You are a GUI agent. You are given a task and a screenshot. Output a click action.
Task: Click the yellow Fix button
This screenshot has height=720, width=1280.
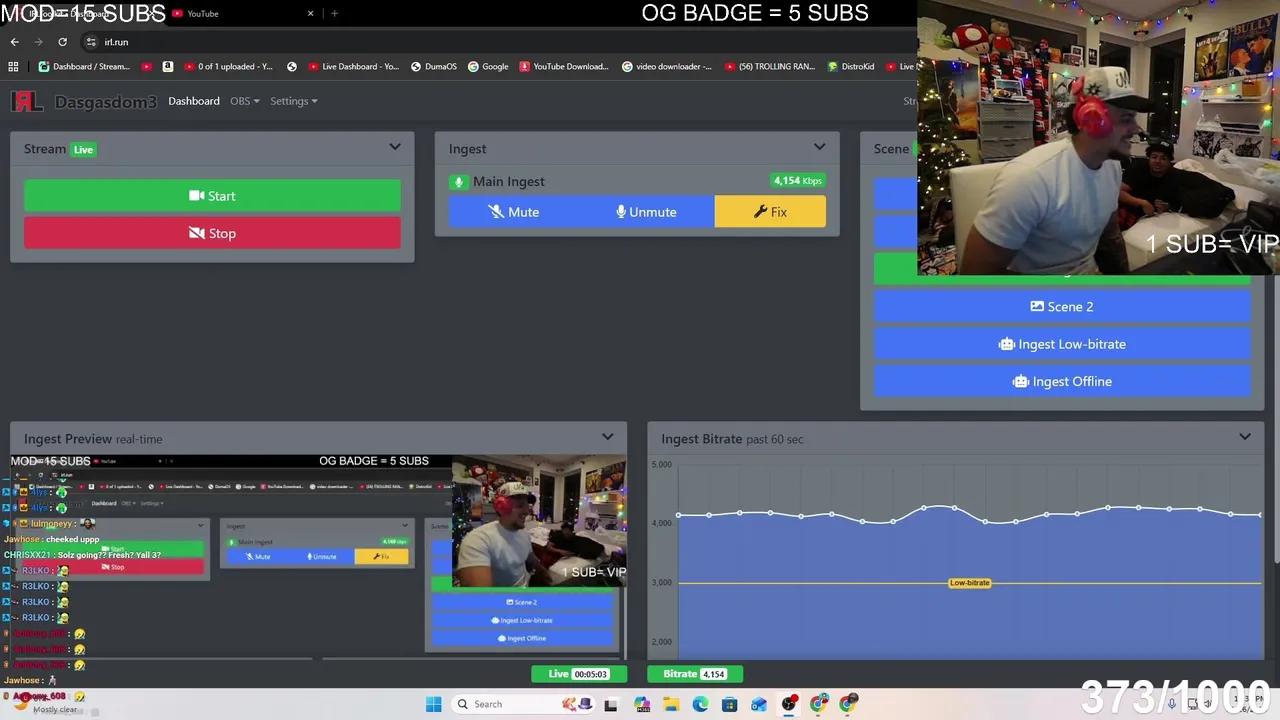tap(770, 212)
